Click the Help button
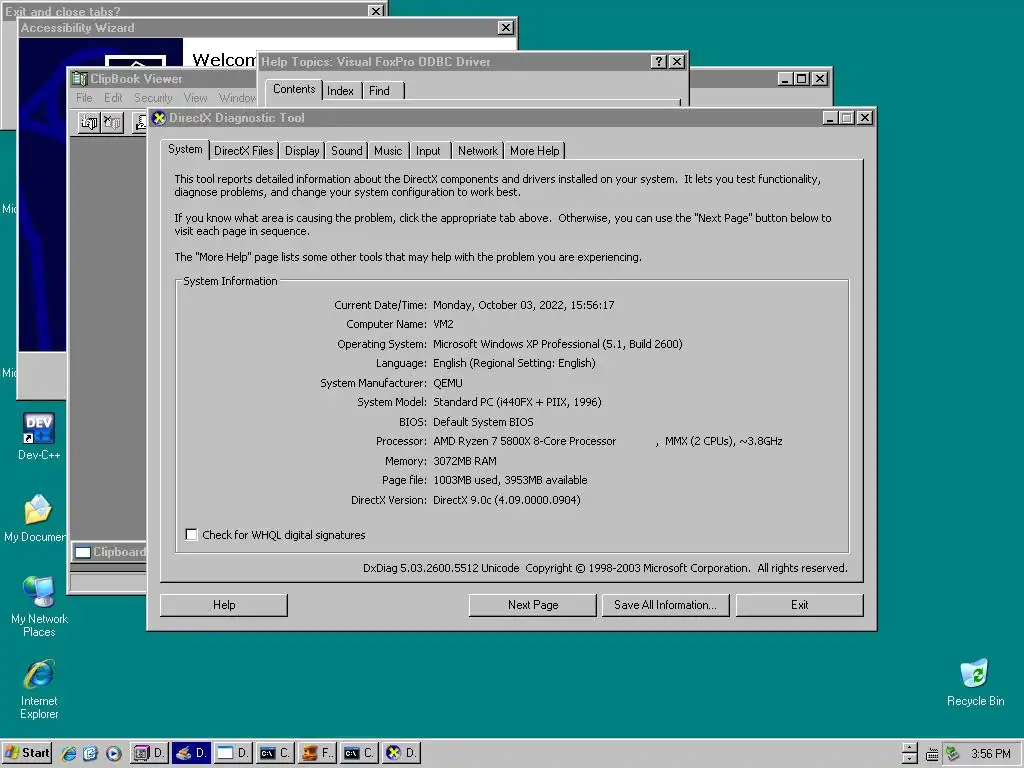The image size is (1024, 768). pyautogui.click(x=224, y=605)
